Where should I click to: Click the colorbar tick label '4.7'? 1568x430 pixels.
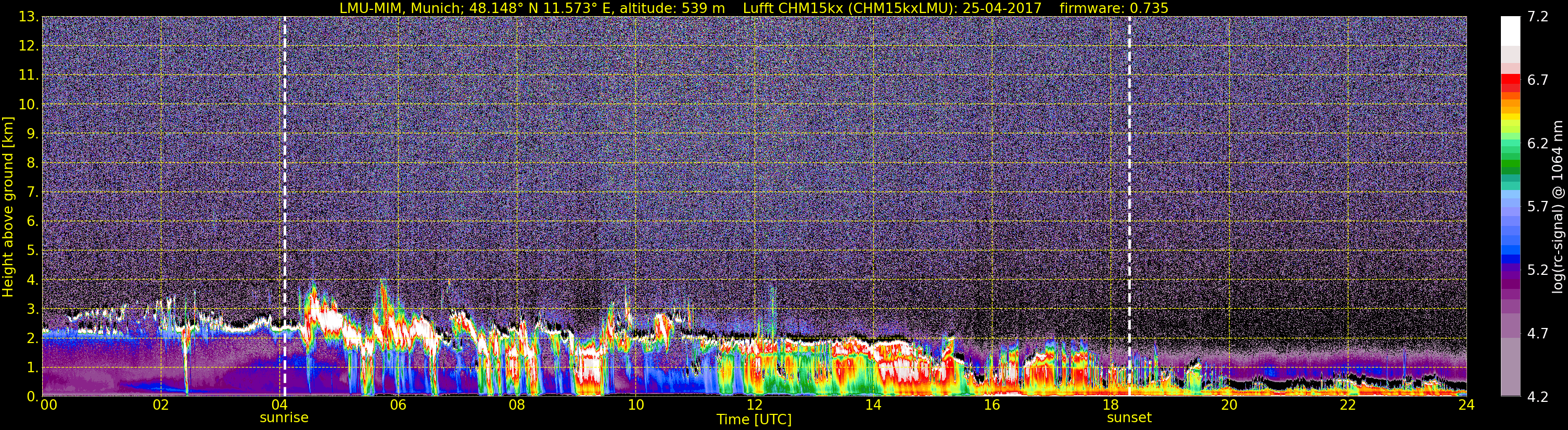pyautogui.click(x=1538, y=334)
